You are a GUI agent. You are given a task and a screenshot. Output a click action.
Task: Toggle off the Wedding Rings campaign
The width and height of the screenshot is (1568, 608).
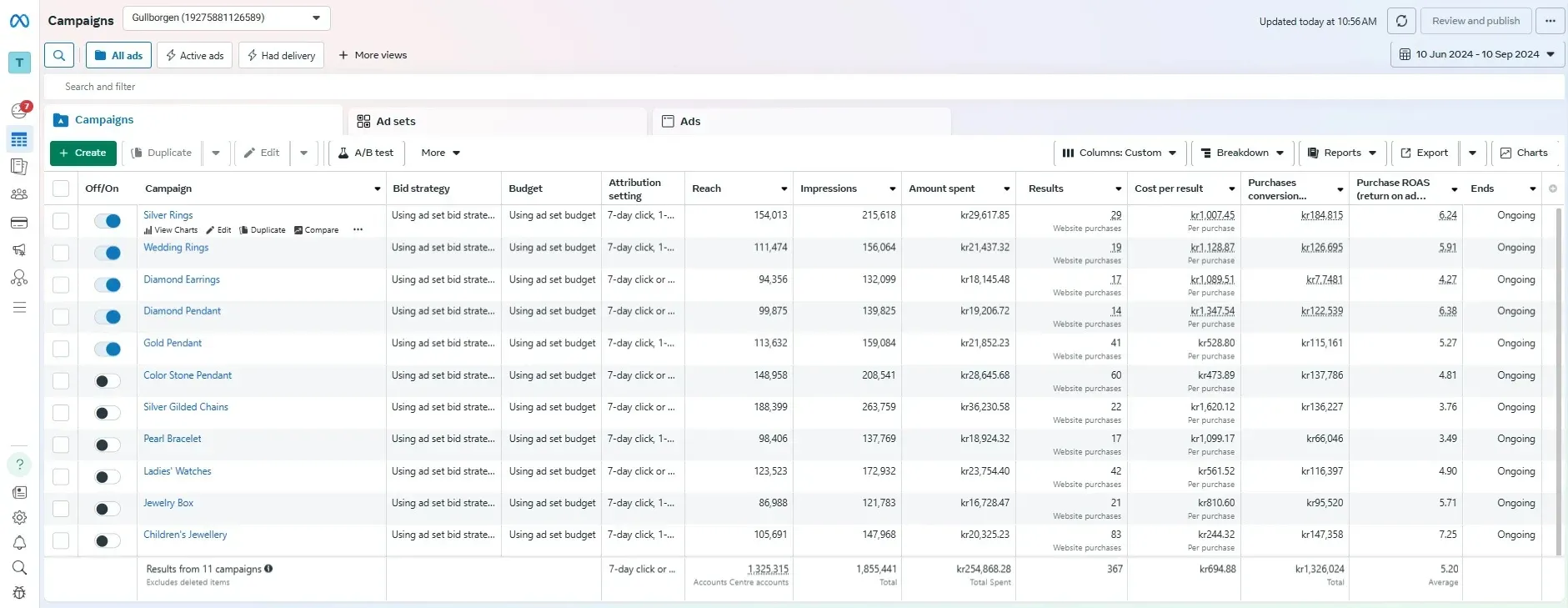point(108,253)
